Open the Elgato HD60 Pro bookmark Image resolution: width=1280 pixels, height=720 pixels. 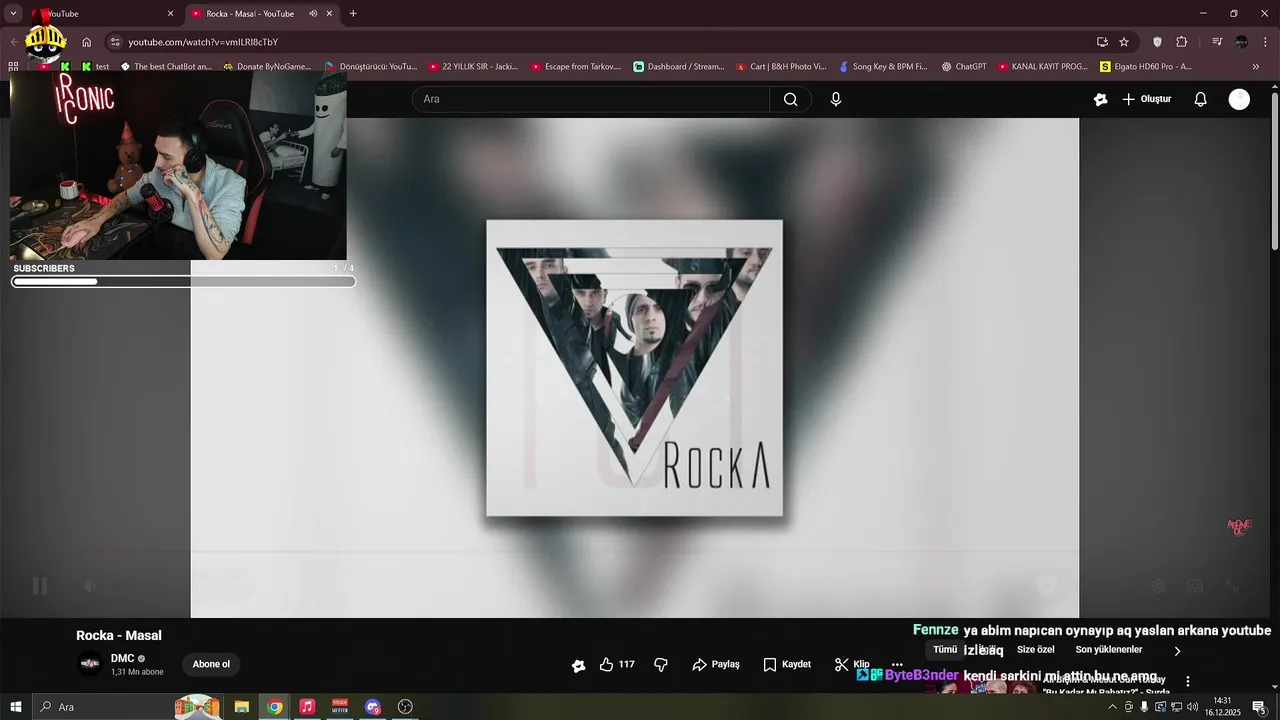click(x=1146, y=67)
